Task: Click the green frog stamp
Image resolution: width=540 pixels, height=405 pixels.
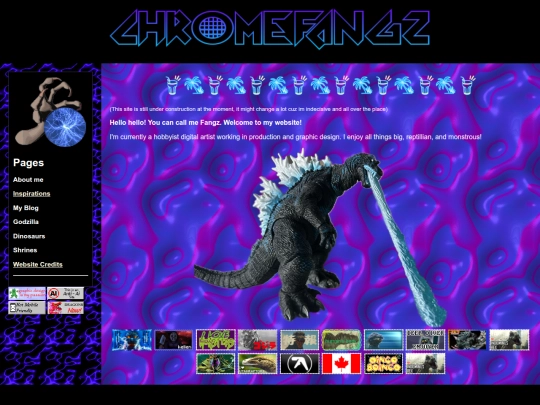Action: [x=216, y=363]
